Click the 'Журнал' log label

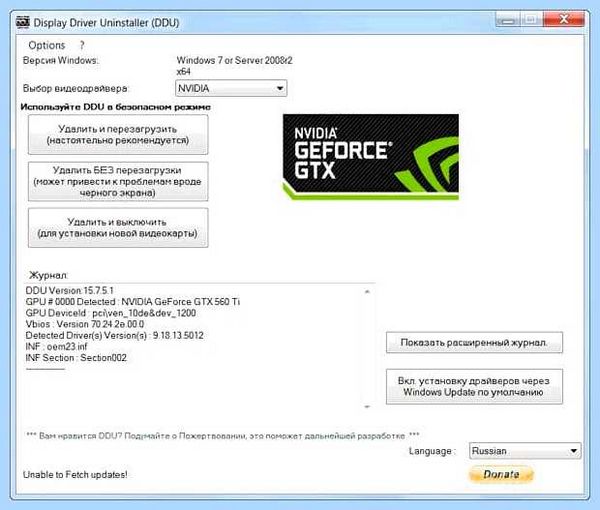49,275
